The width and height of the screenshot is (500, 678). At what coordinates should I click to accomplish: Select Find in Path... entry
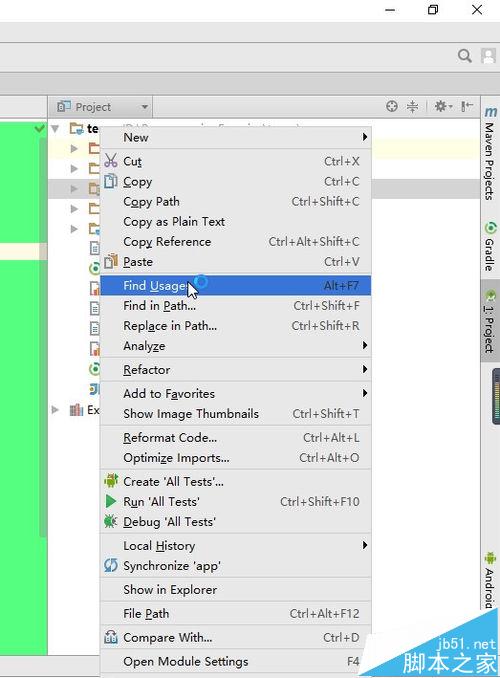coord(236,306)
